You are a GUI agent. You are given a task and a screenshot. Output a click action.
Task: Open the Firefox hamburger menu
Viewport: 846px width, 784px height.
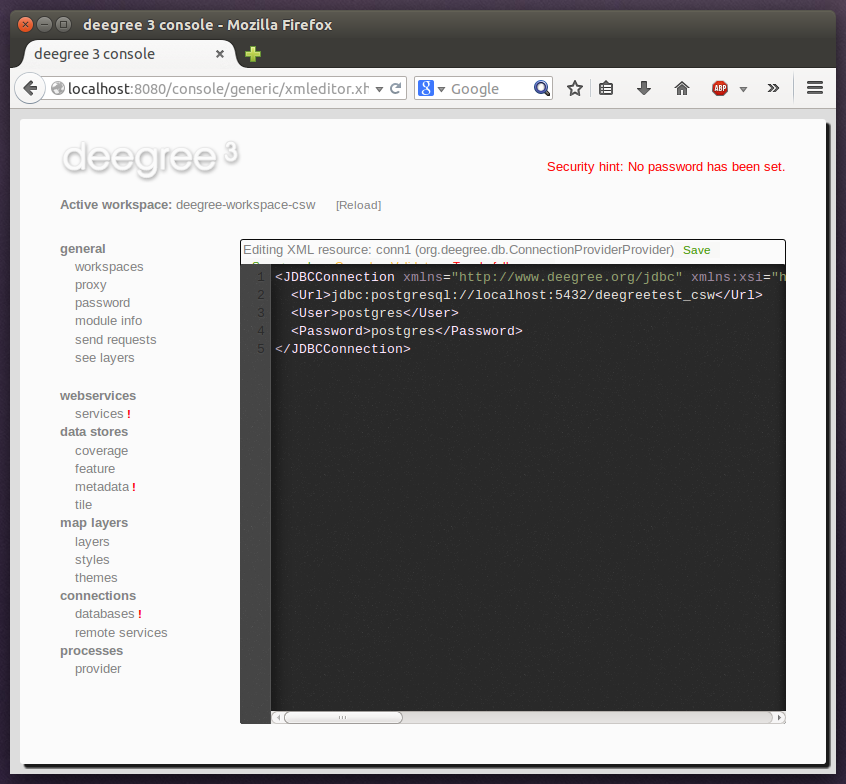click(815, 88)
